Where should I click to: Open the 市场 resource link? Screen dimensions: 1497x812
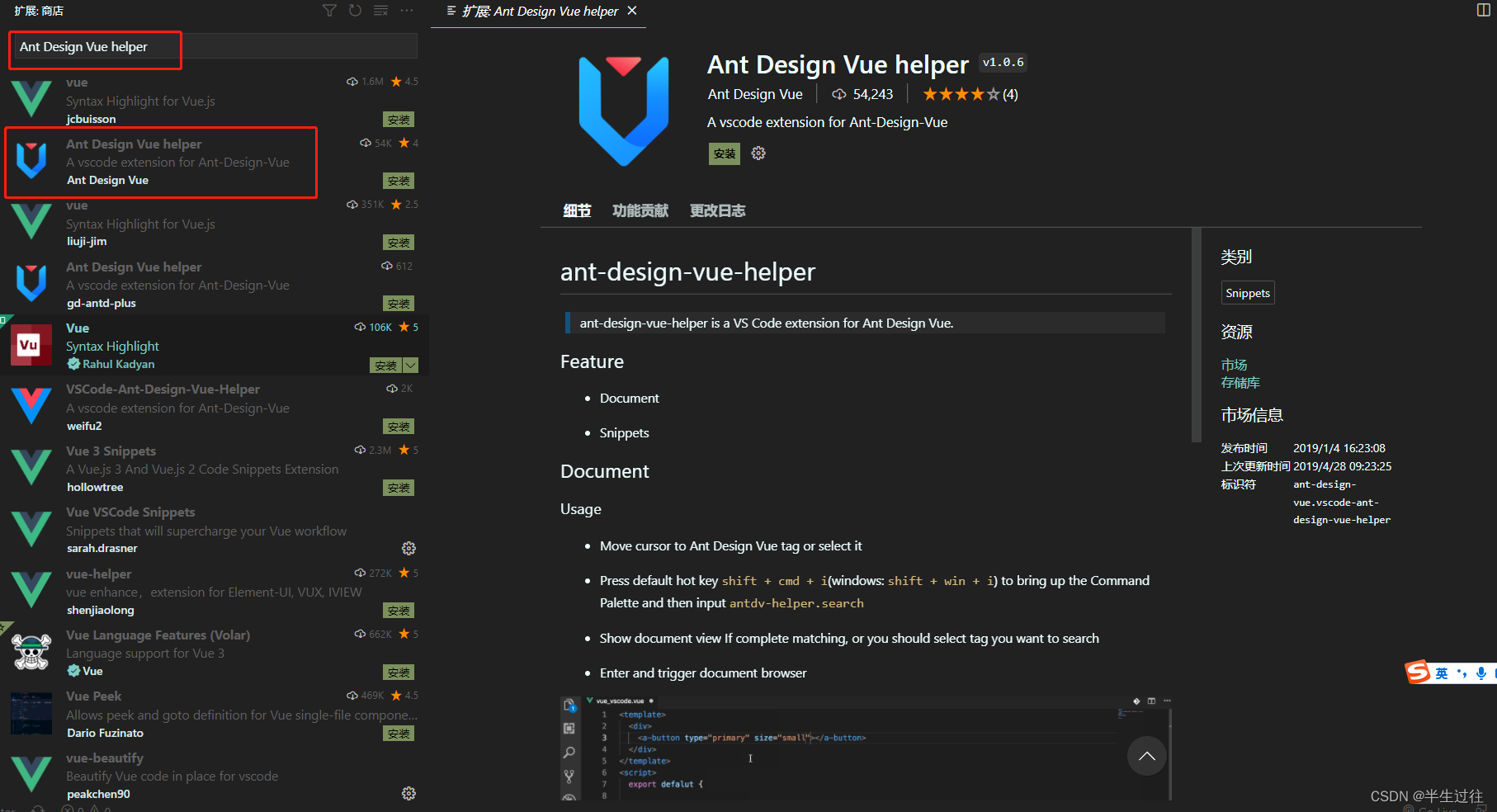coord(1234,364)
